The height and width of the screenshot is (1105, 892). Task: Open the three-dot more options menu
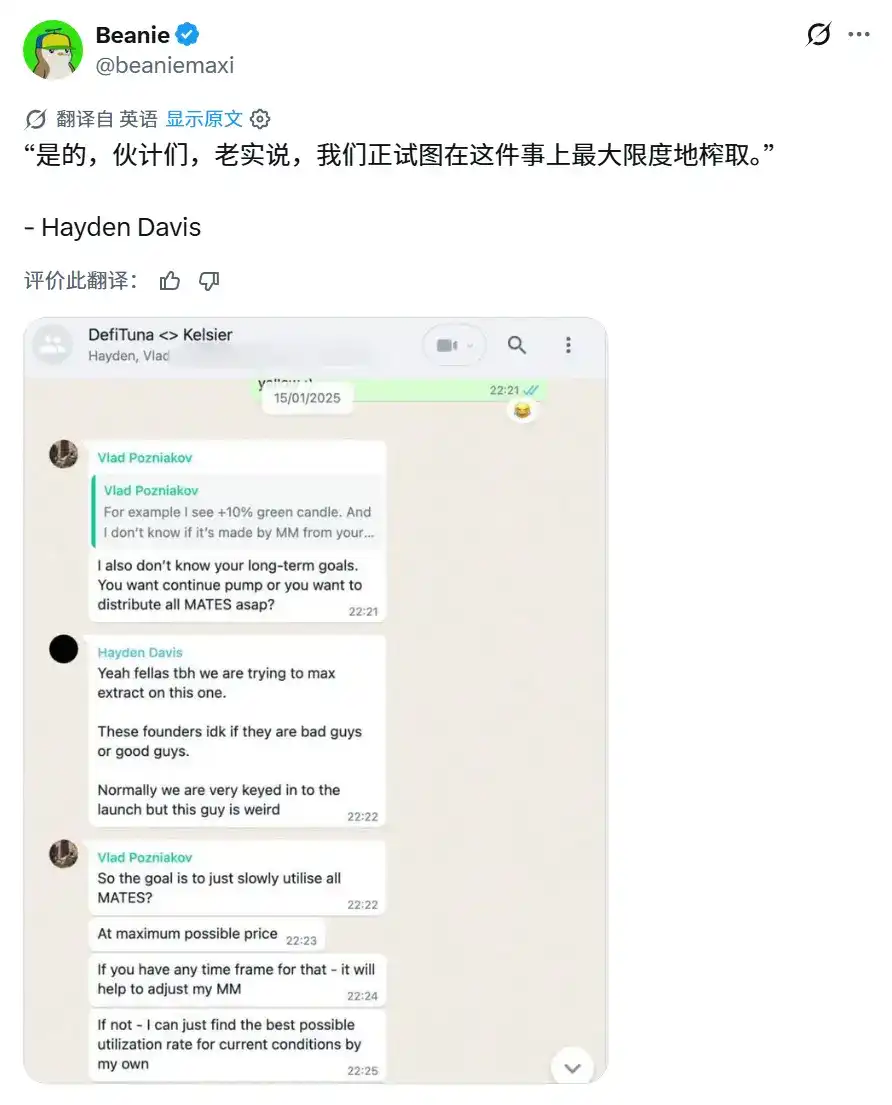click(859, 34)
